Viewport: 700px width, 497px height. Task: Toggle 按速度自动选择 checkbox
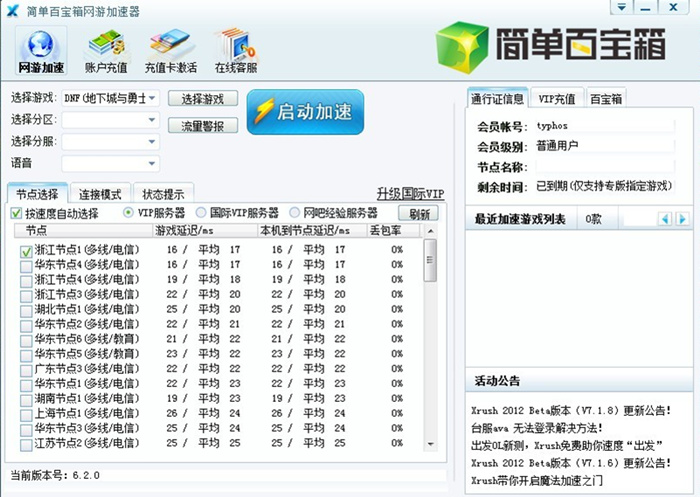pyautogui.click(x=16, y=213)
